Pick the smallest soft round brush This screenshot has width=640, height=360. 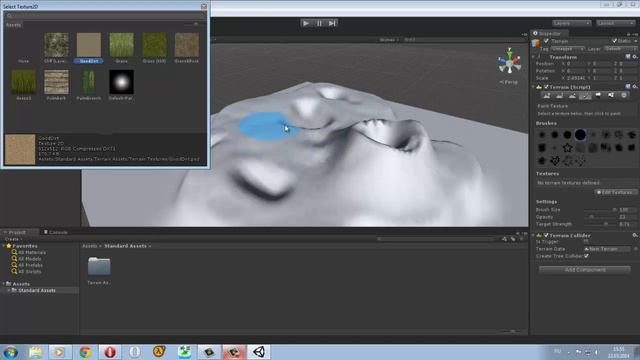click(x=554, y=148)
